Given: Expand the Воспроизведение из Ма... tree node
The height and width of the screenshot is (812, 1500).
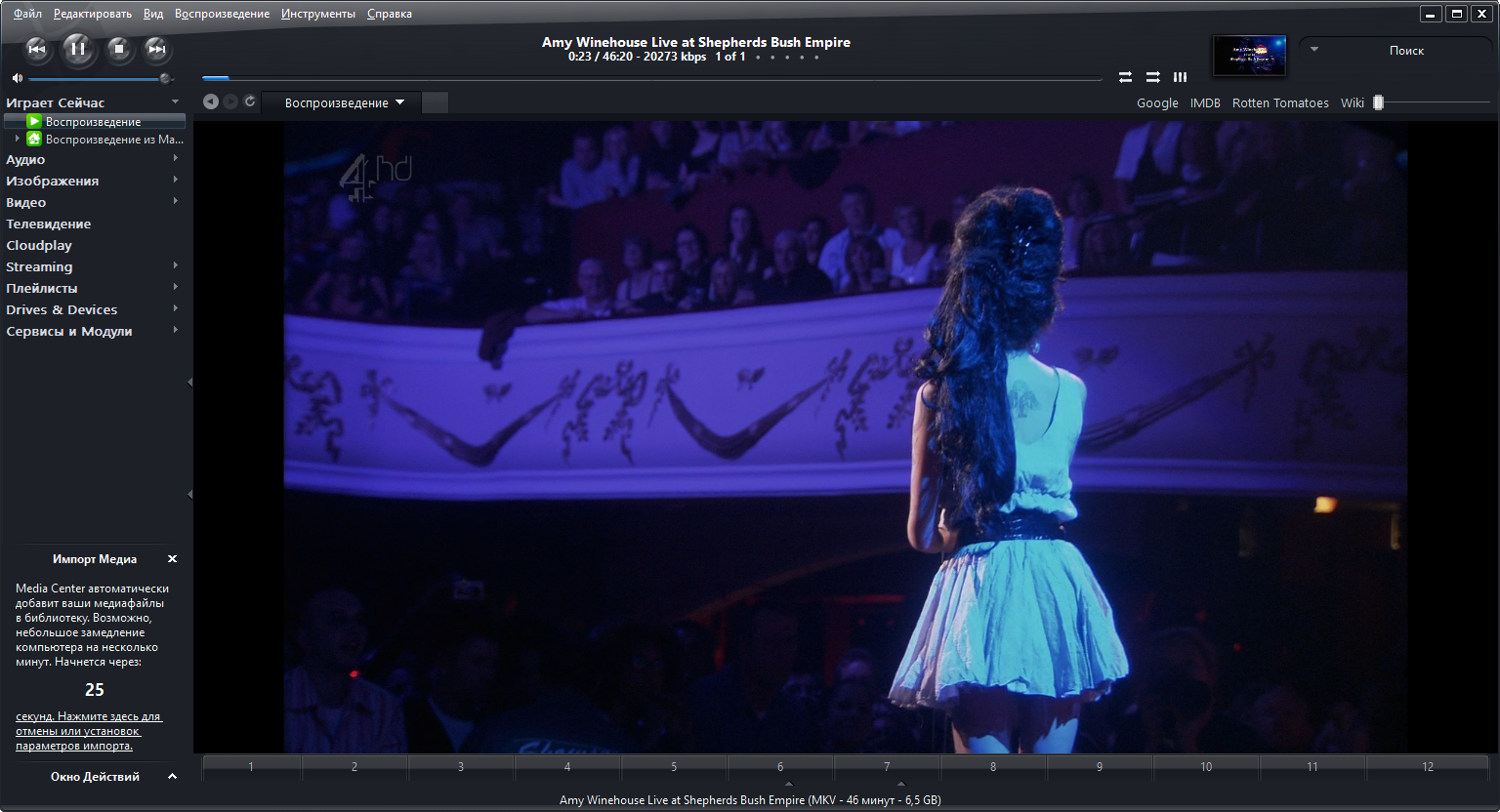Looking at the screenshot, I should coord(17,139).
